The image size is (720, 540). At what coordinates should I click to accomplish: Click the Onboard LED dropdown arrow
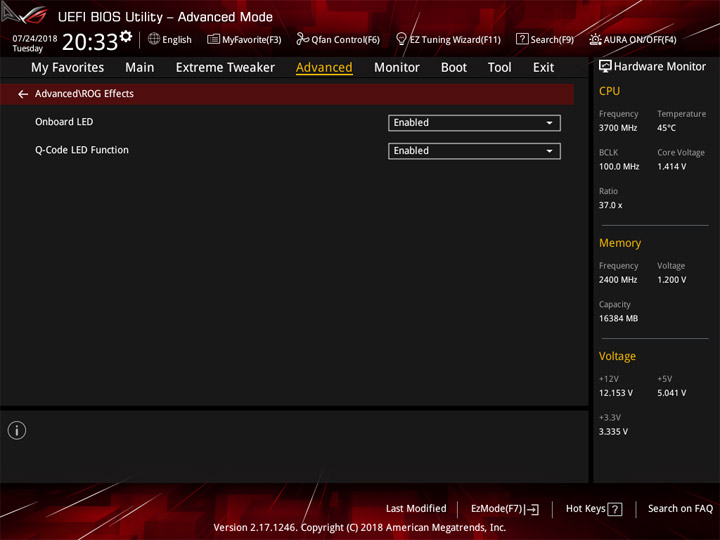point(549,123)
